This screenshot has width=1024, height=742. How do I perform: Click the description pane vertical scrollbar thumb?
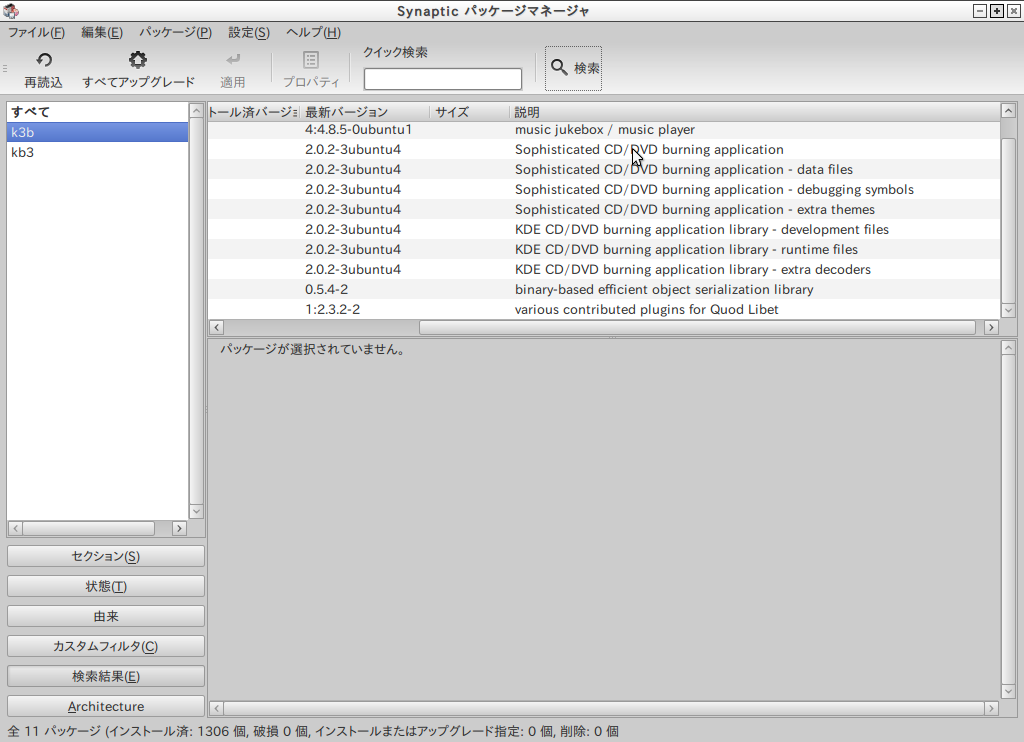[x=1008, y=519]
